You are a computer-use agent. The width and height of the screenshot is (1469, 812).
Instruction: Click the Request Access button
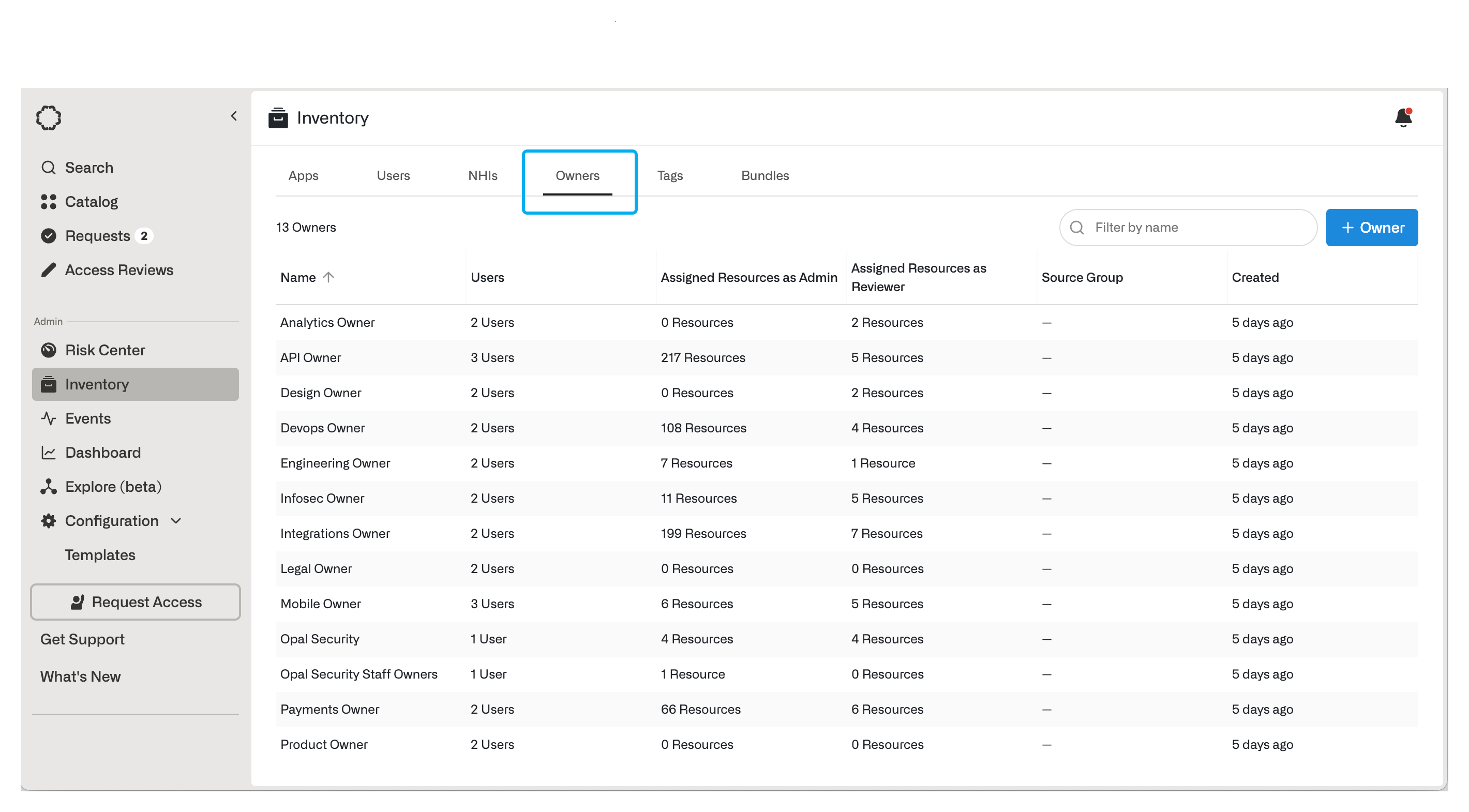click(135, 602)
